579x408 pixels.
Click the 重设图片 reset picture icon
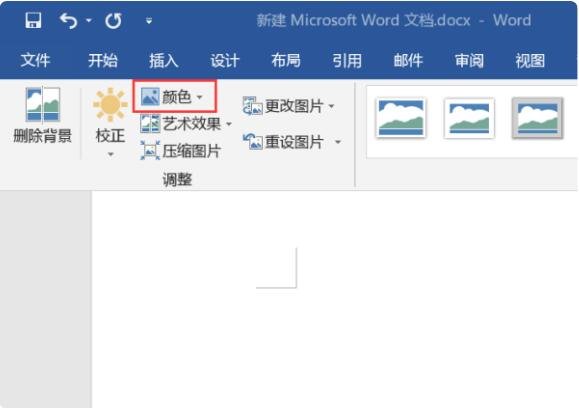click(253, 141)
